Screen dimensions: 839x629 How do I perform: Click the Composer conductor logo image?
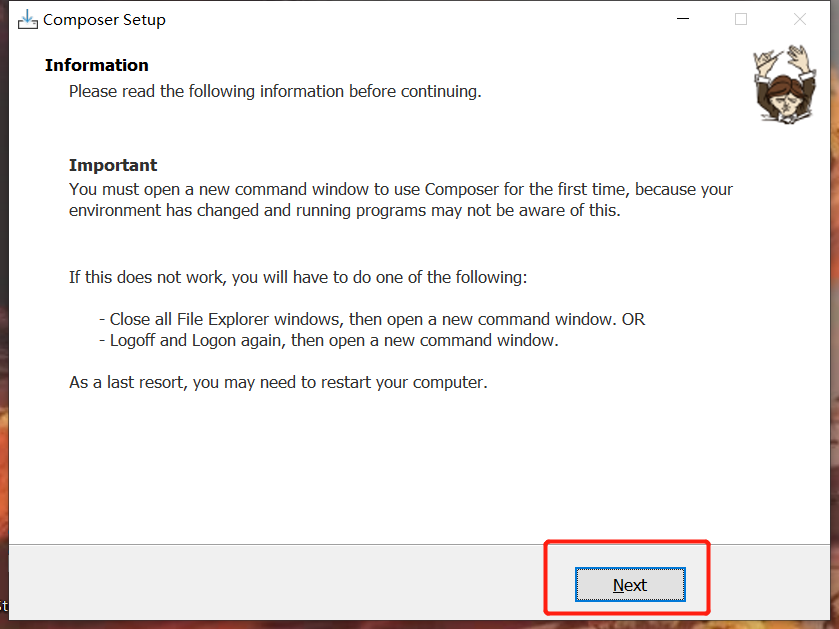coord(784,84)
